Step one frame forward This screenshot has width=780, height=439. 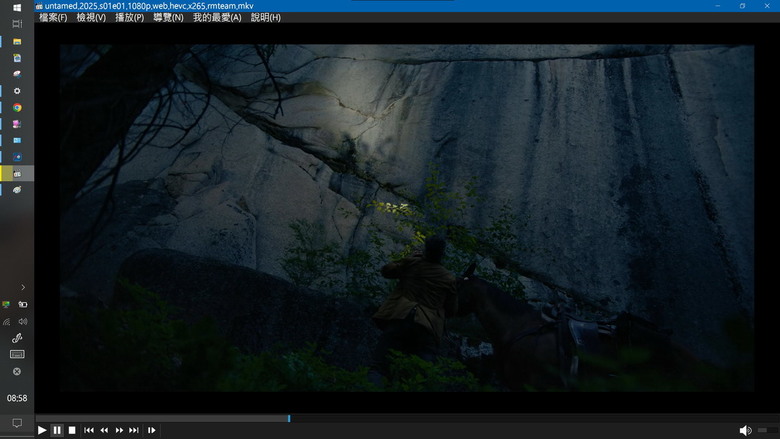(152, 430)
